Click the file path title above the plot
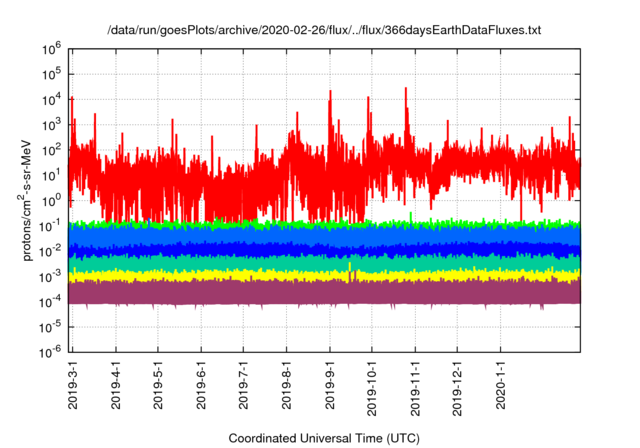 pos(324,30)
